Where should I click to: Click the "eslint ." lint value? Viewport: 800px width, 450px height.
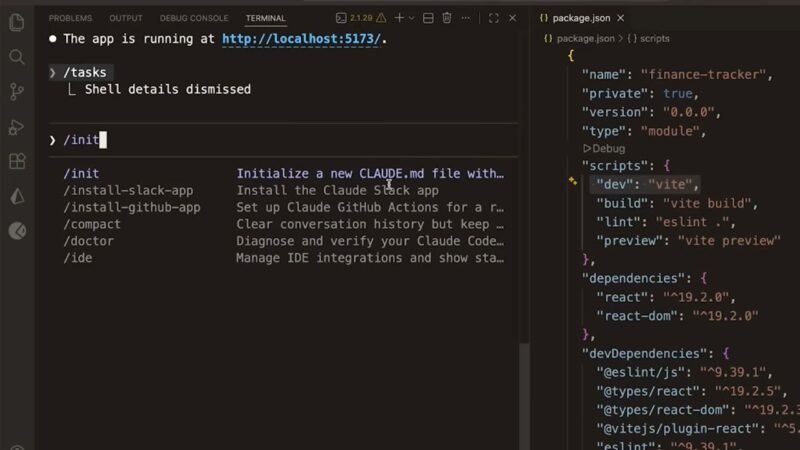[x=692, y=222]
